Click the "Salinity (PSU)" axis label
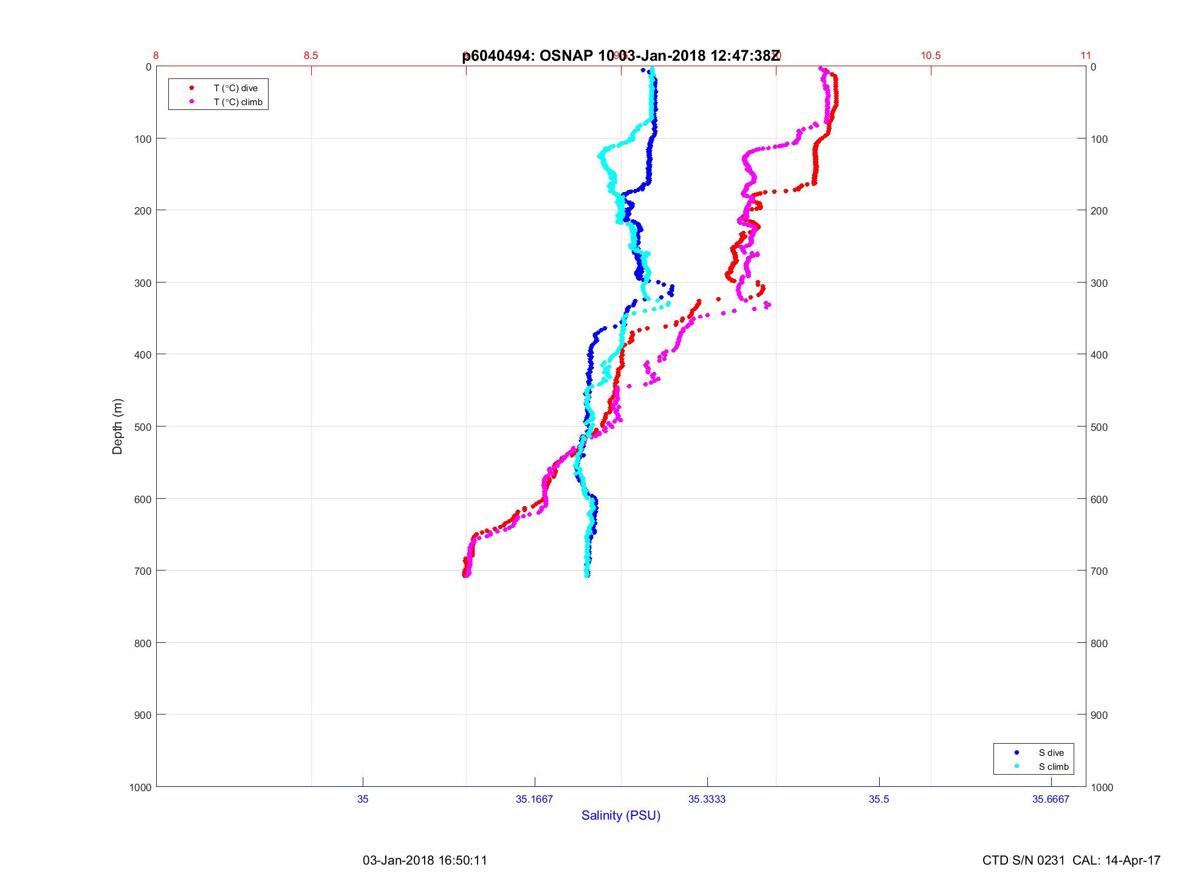Viewport: 1200px width, 885px height. tap(621, 815)
